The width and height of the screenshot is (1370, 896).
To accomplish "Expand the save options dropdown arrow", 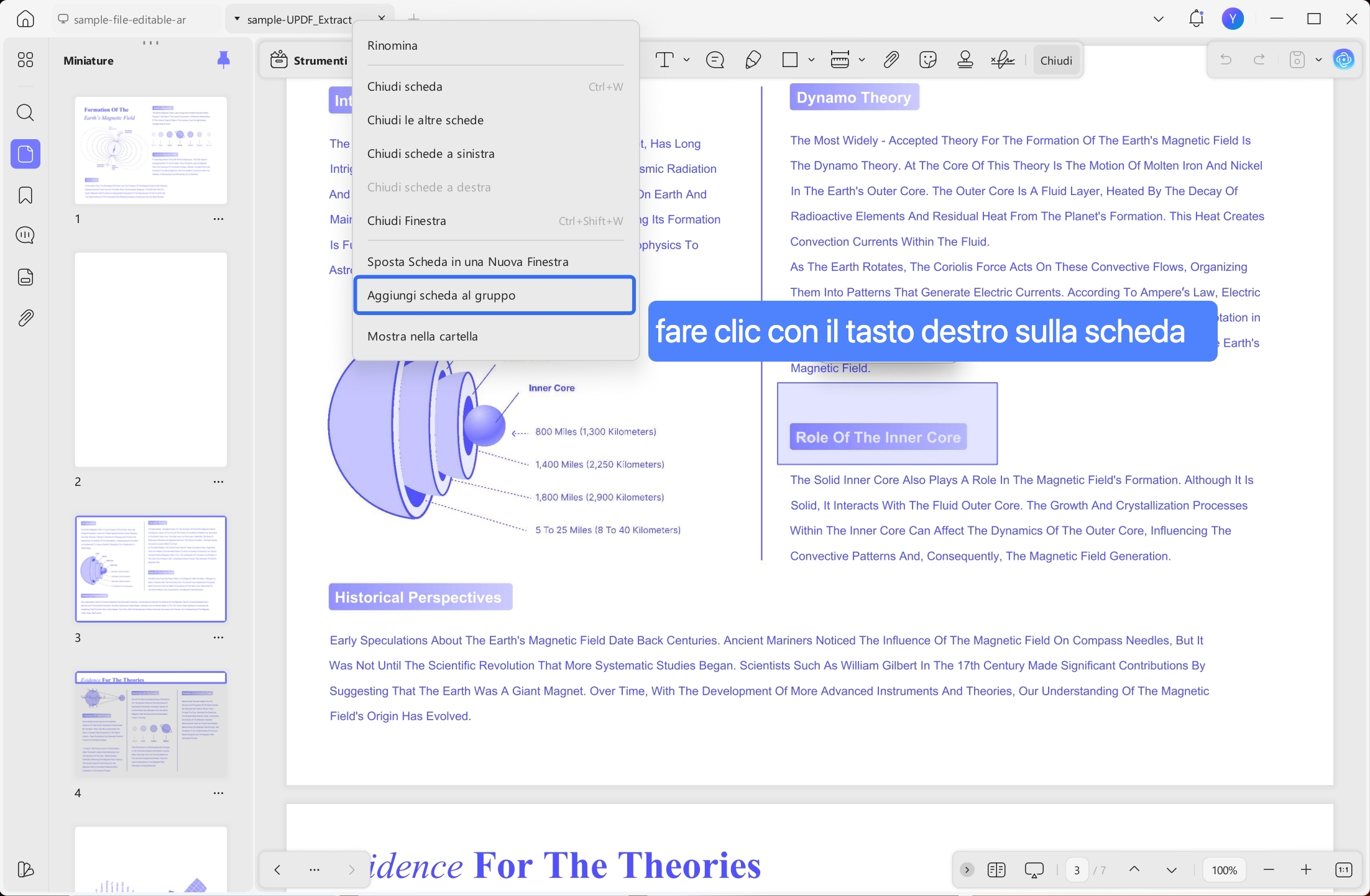I will click(1318, 60).
